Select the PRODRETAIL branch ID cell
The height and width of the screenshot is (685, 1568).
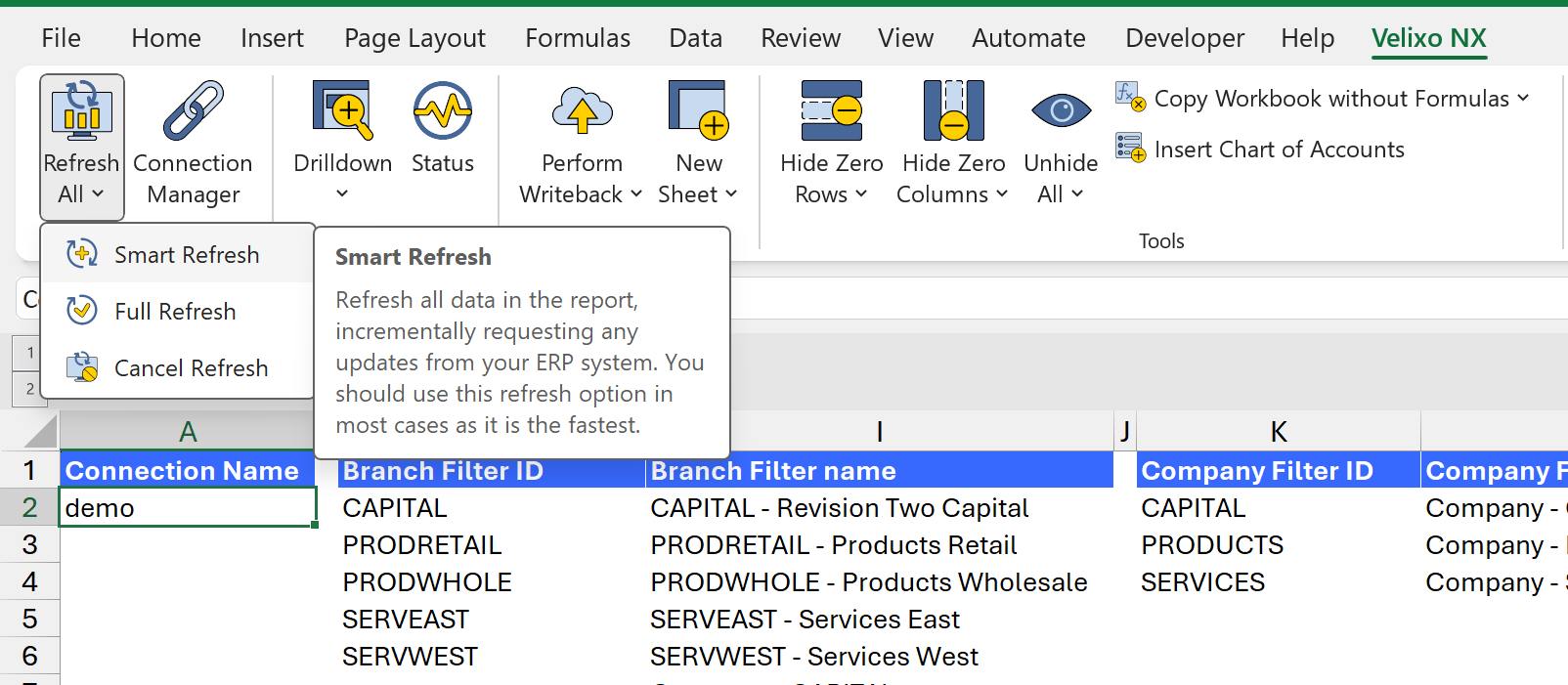492,544
